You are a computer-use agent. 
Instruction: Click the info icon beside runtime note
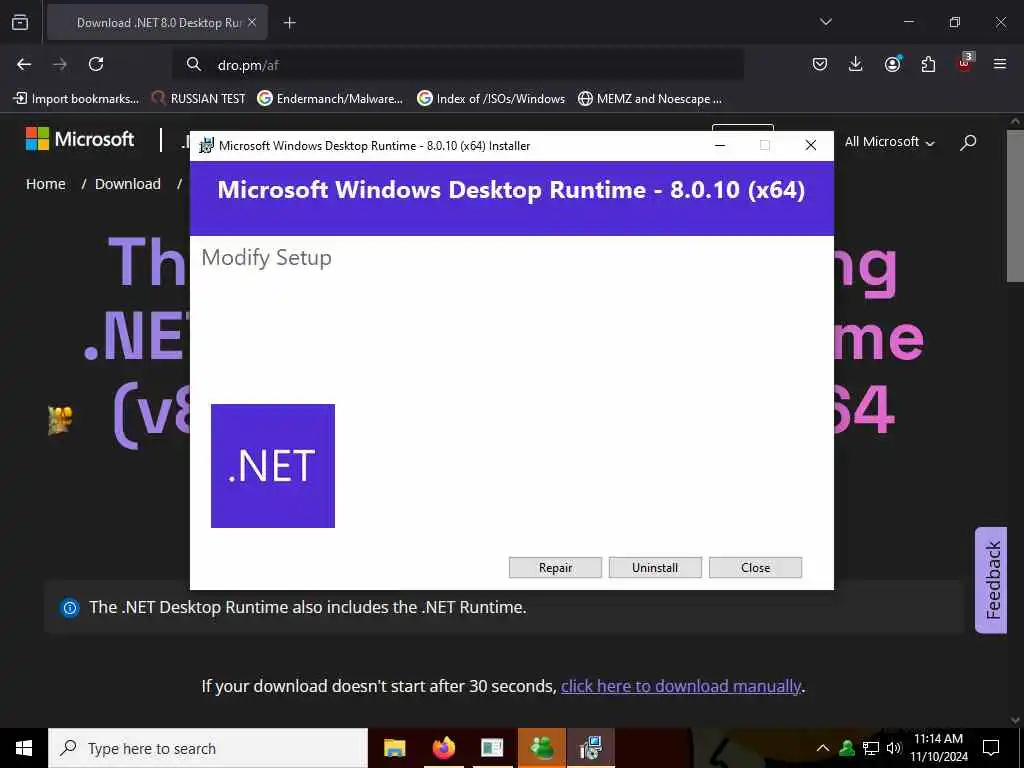tap(69, 608)
